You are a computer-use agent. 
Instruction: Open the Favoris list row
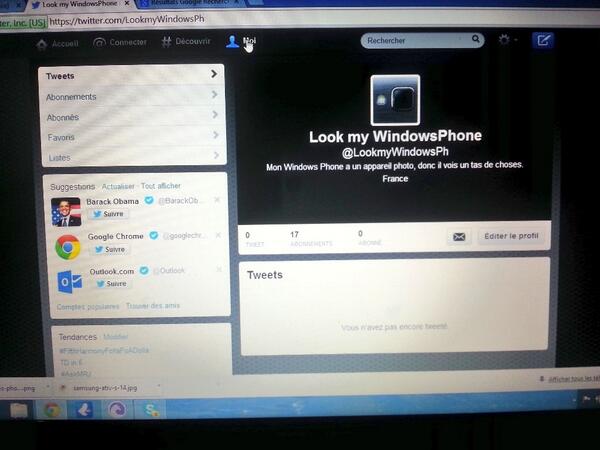[x=134, y=137]
